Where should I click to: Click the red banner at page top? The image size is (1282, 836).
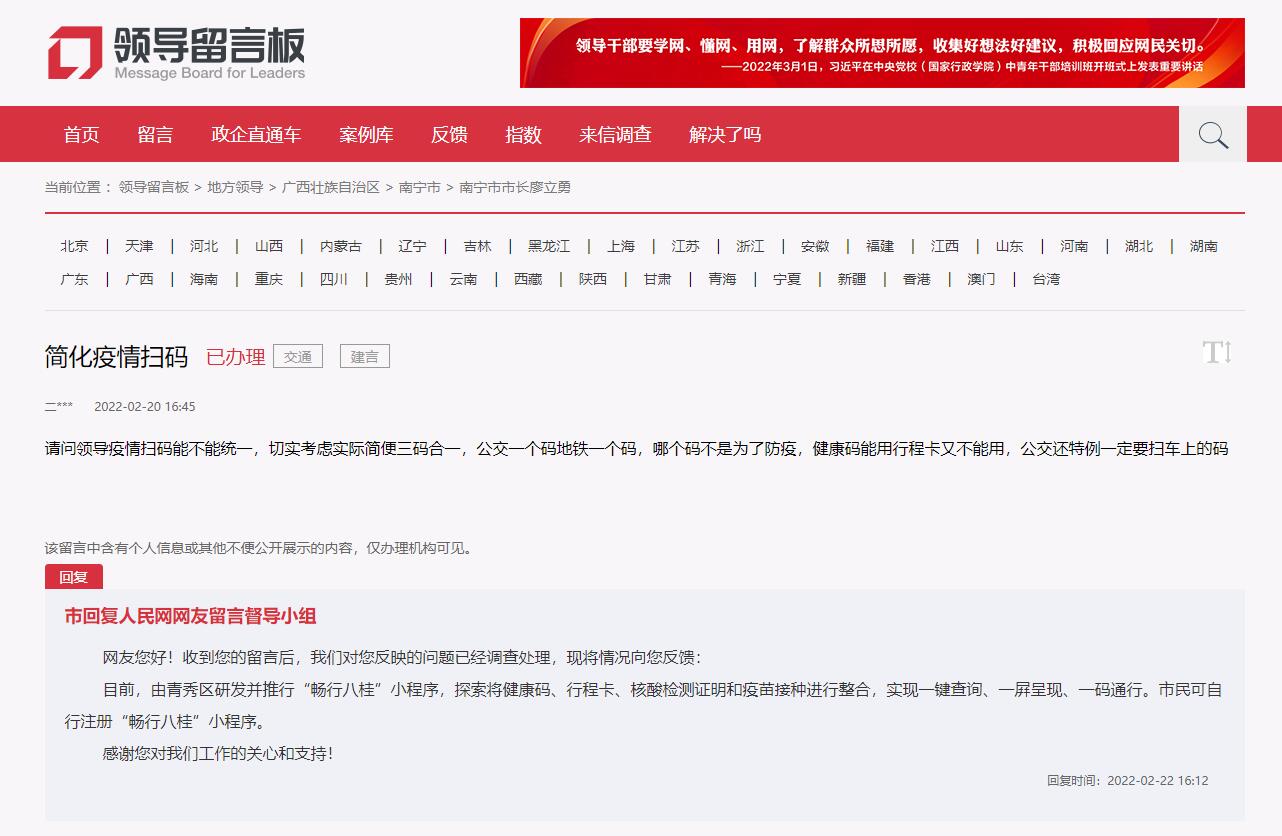[x=881, y=53]
